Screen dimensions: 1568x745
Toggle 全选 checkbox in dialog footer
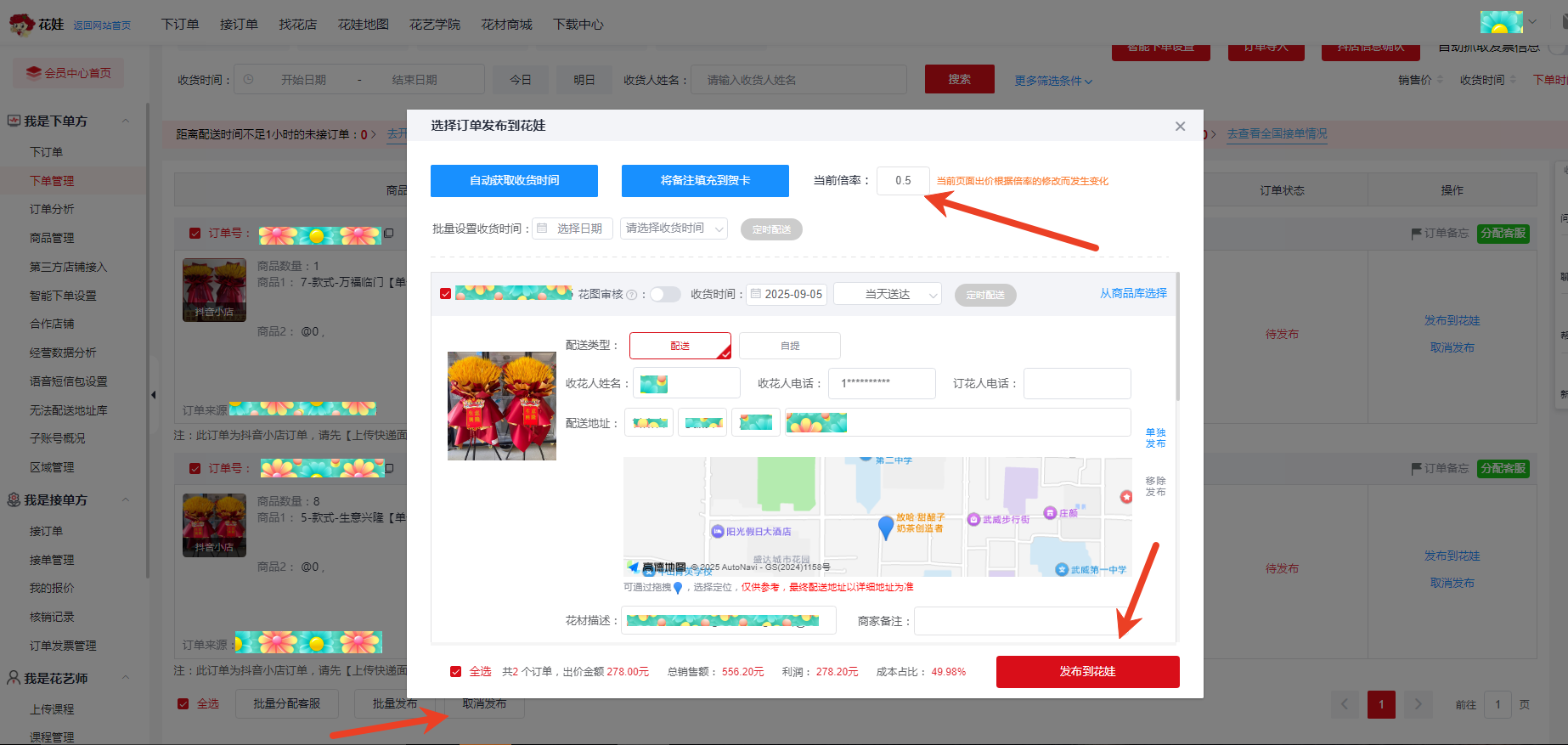(456, 671)
